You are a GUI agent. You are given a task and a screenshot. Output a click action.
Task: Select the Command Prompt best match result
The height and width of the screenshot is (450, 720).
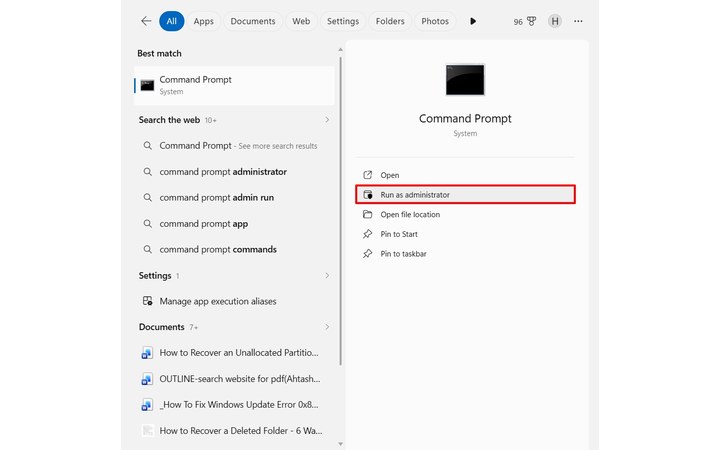pos(234,85)
